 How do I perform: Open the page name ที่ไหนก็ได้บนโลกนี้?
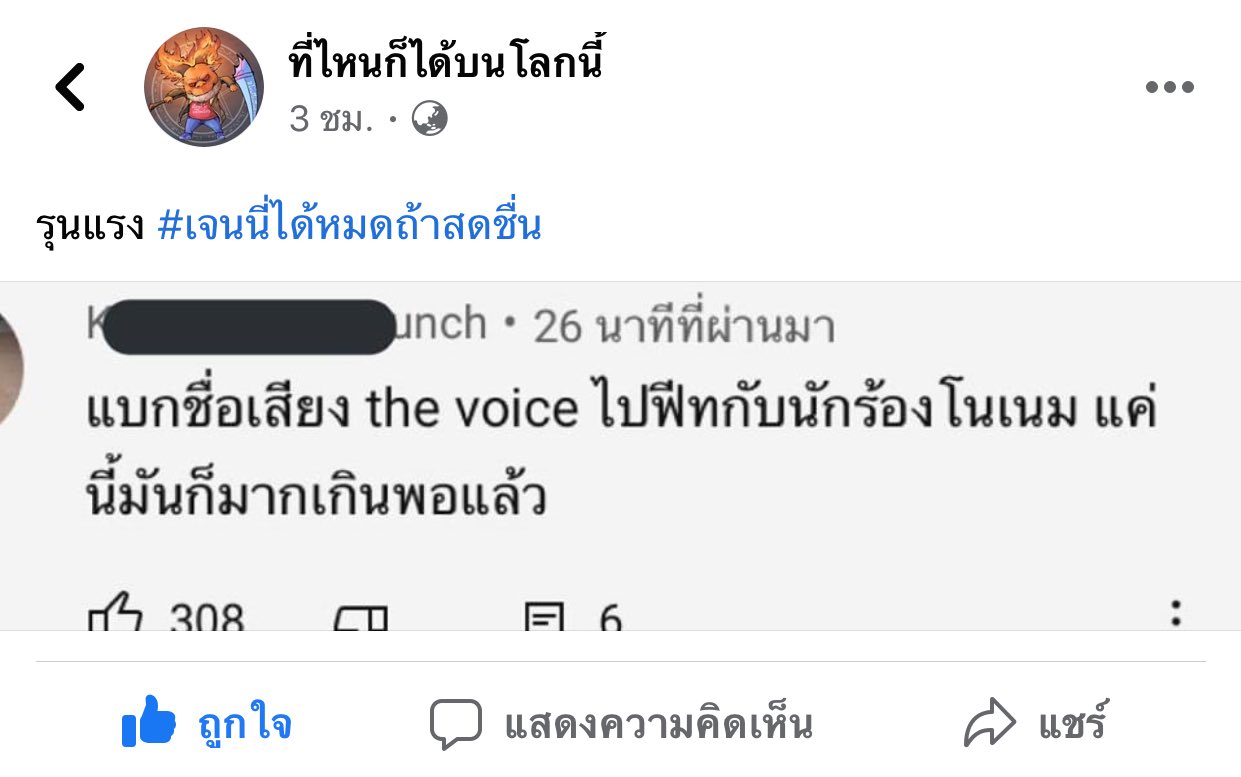pyautogui.click(x=446, y=64)
